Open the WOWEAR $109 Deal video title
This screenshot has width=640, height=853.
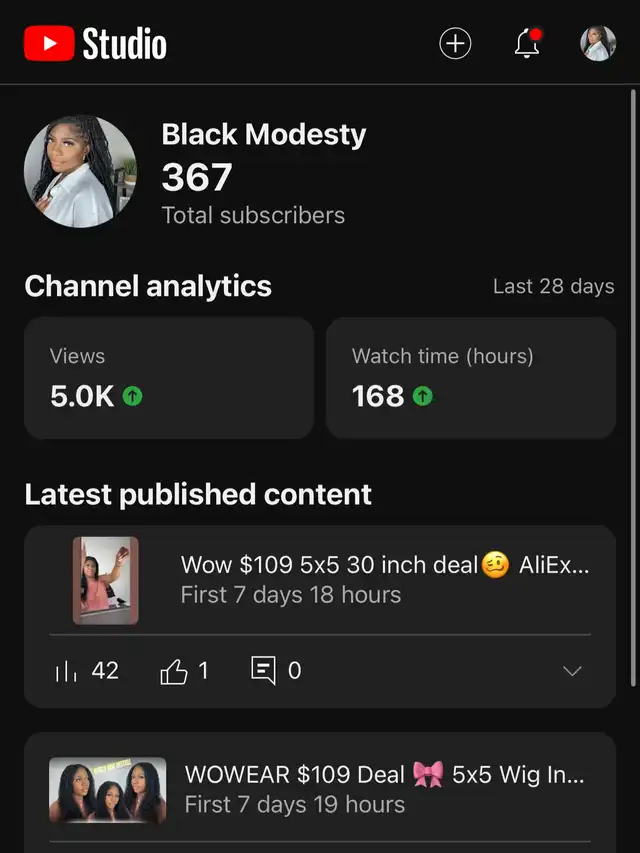[384, 775]
